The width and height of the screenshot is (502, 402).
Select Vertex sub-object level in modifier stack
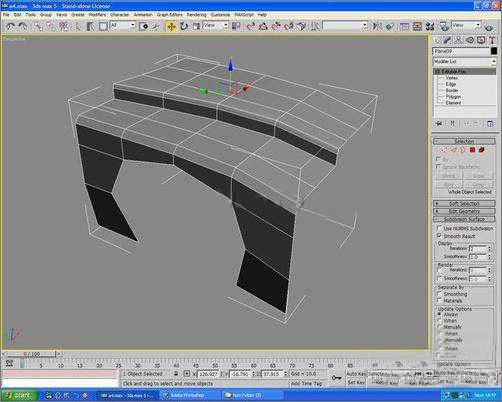pos(452,78)
